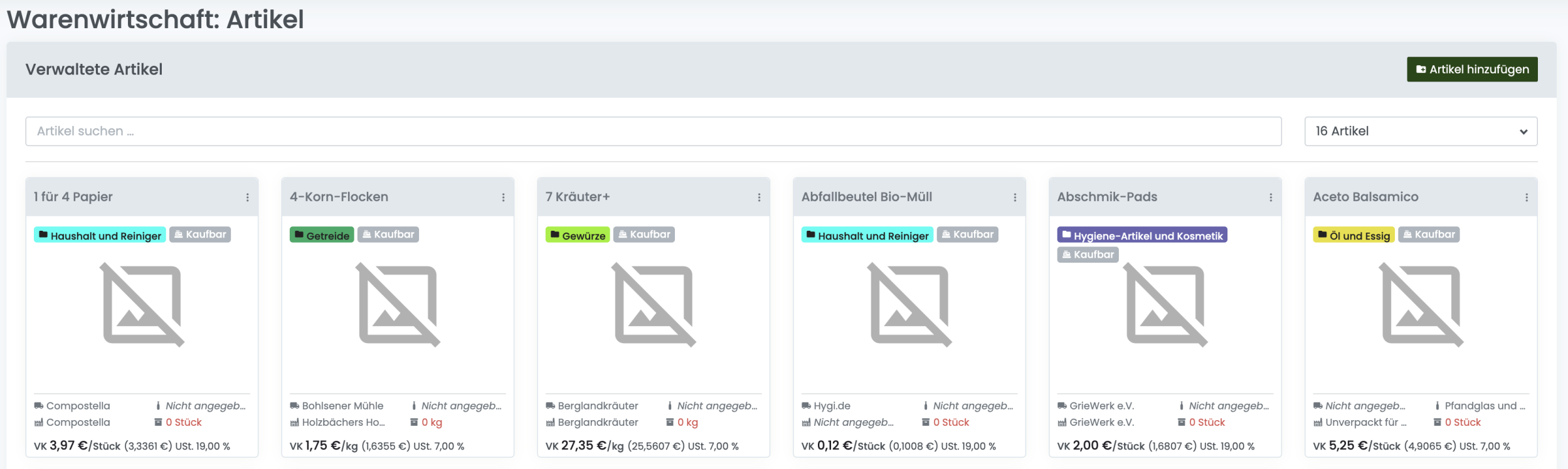1568x469 pixels.
Task: Click placeholder image of 4-Korn-Flocken
Action: click(398, 305)
